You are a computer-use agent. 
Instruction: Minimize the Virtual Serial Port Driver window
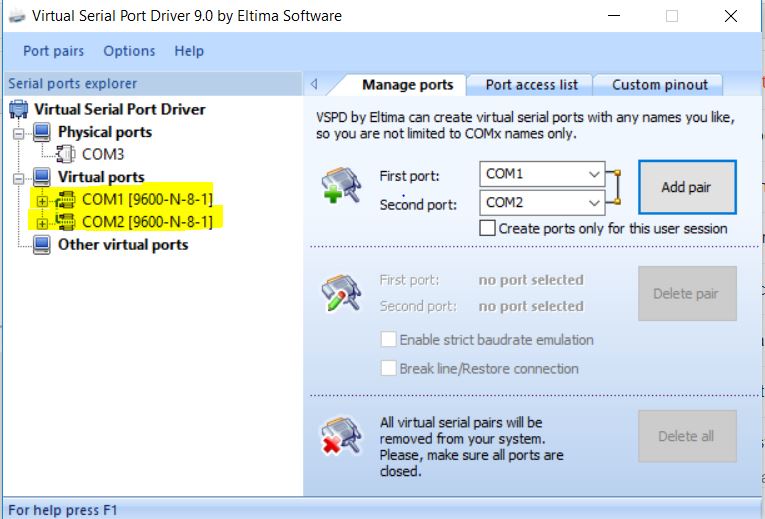(614, 16)
